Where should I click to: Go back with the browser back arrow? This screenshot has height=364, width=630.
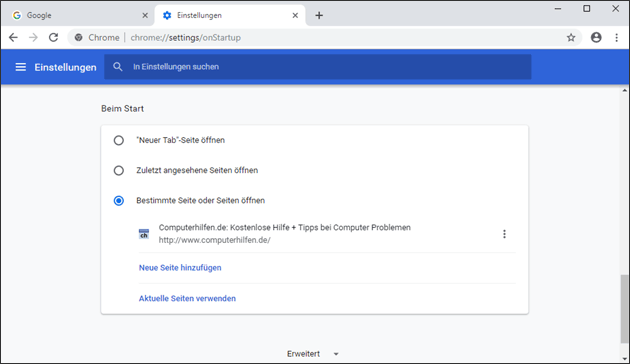(13, 37)
